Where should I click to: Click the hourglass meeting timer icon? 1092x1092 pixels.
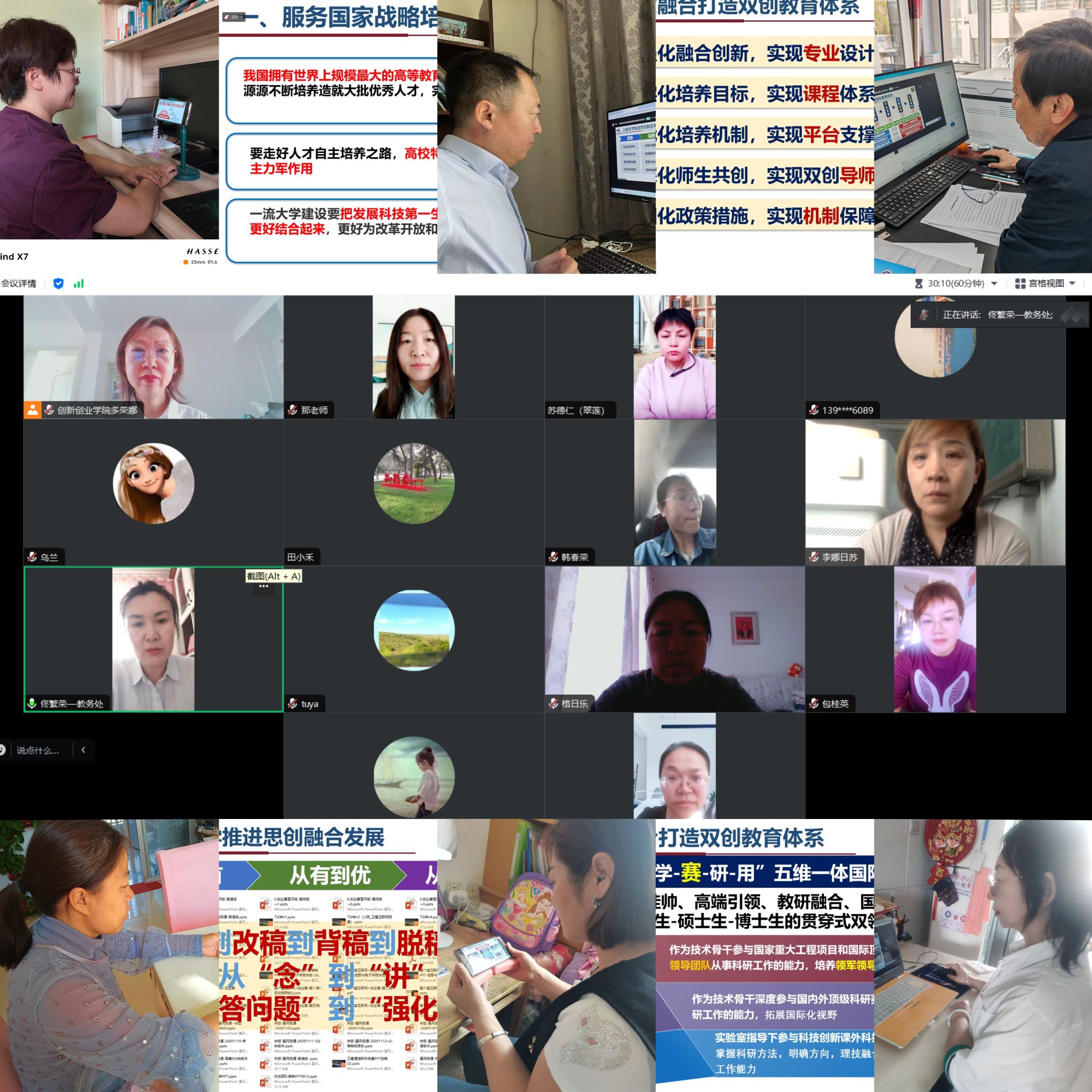click(919, 283)
